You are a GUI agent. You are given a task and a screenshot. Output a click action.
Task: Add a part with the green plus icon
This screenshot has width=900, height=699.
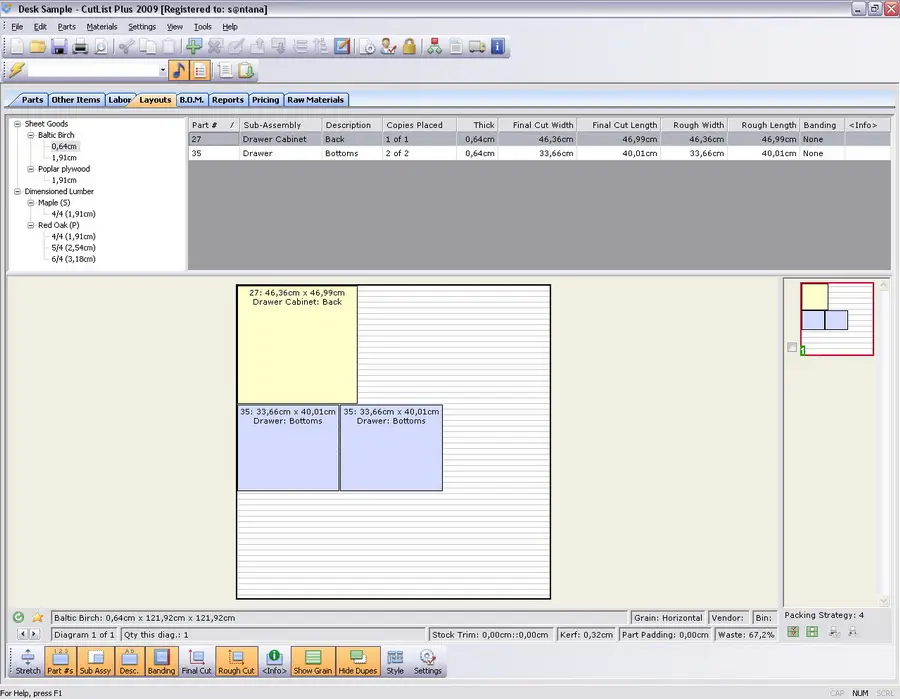(194, 46)
